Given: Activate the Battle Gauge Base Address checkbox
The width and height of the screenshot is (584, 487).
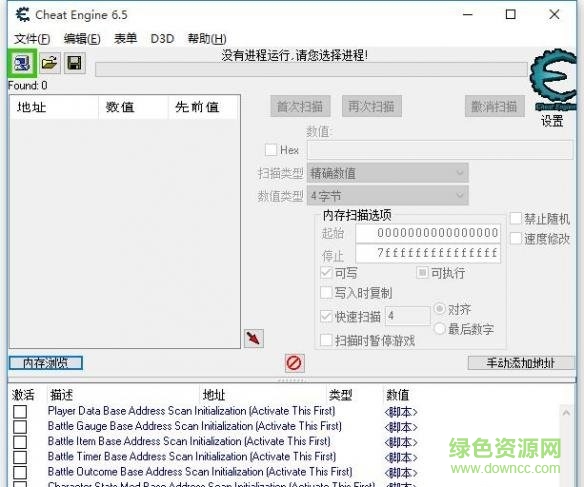Looking at the screenshot, I should (x=20, y=427).
